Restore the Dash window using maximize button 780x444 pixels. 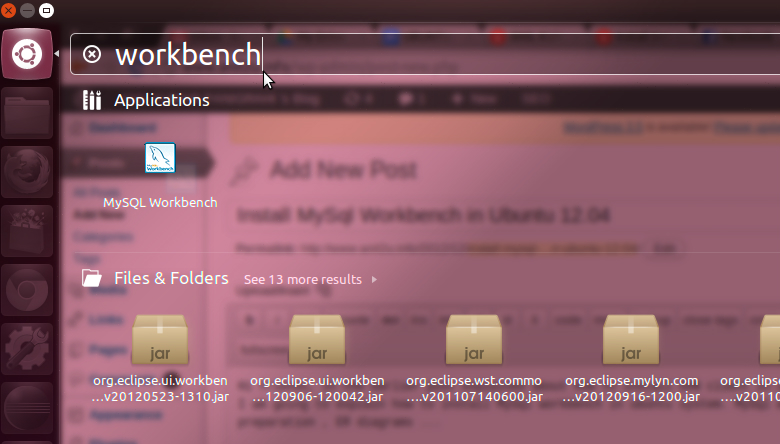click(46, 10)
